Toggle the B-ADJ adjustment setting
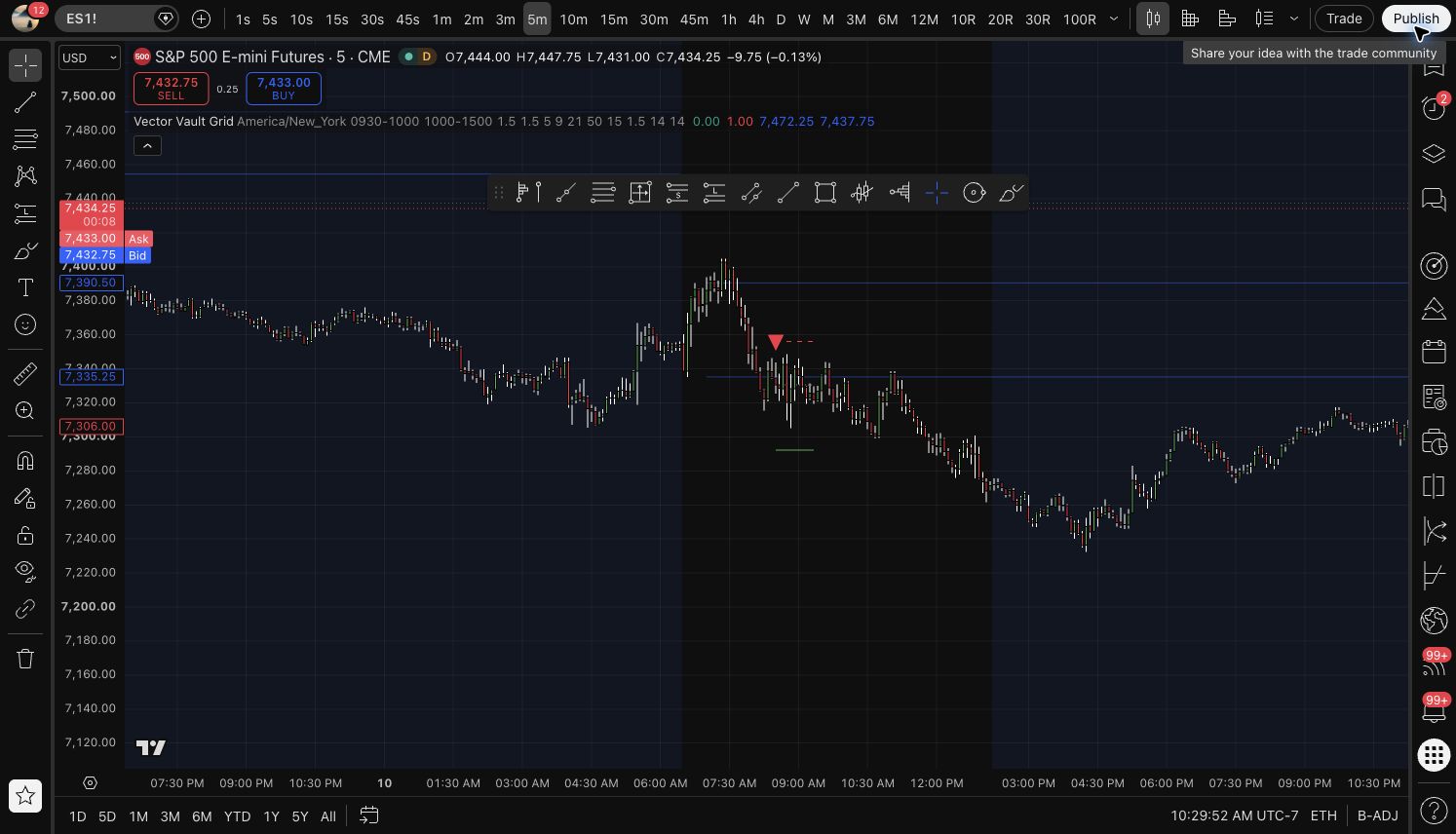Viewport: 1456px width, 834px height. click(1377, 815)
